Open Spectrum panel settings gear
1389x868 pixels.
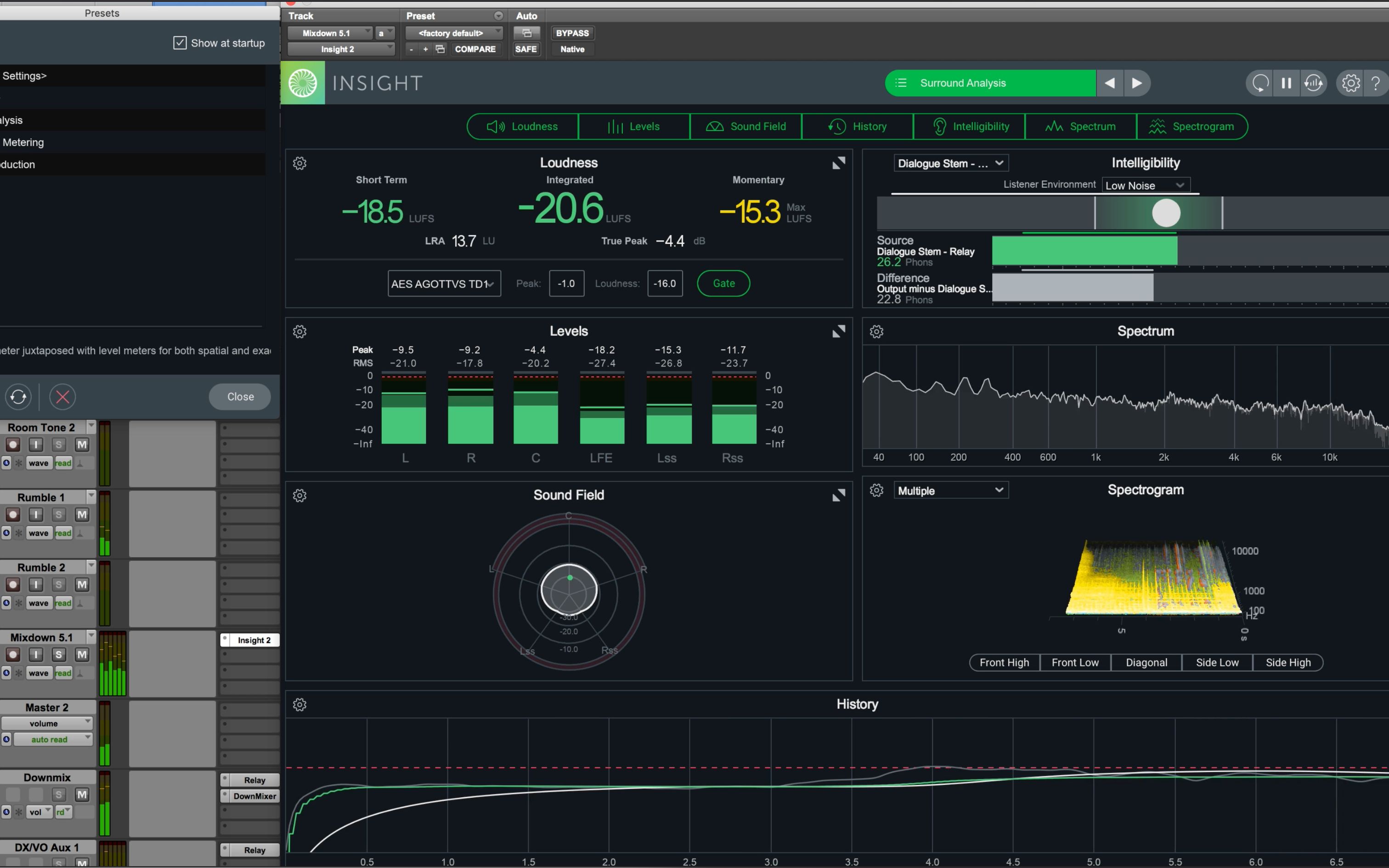(876, 332)
